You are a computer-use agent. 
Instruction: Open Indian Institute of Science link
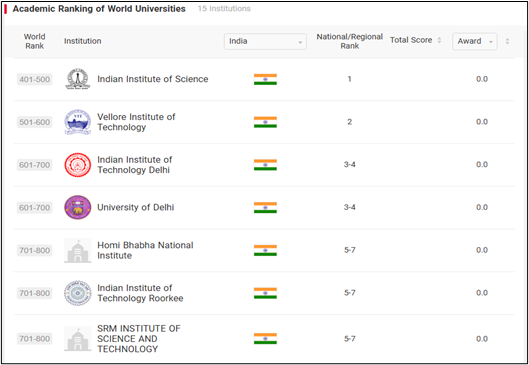point(153,79)
